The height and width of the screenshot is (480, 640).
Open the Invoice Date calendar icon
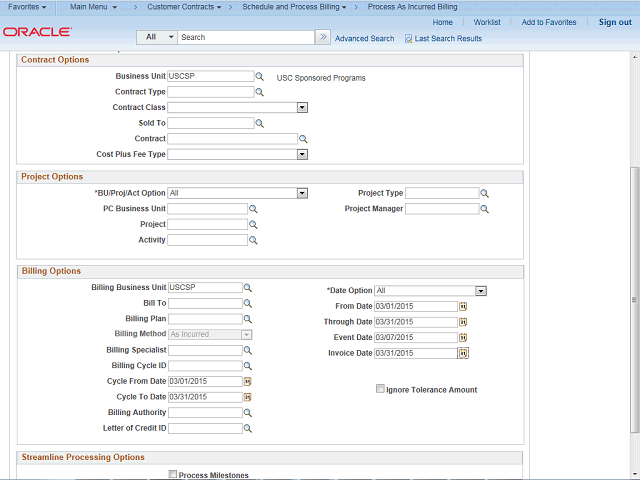(463, 353)
